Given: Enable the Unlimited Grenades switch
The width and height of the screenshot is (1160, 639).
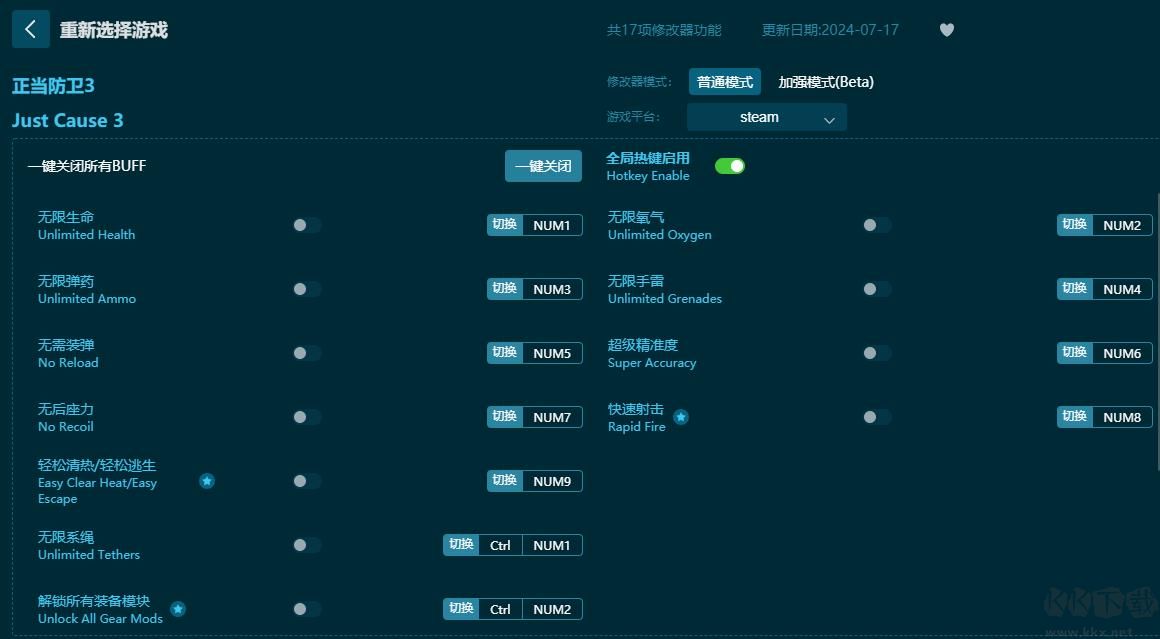Looking at the screenshot, I should [877, 289].
